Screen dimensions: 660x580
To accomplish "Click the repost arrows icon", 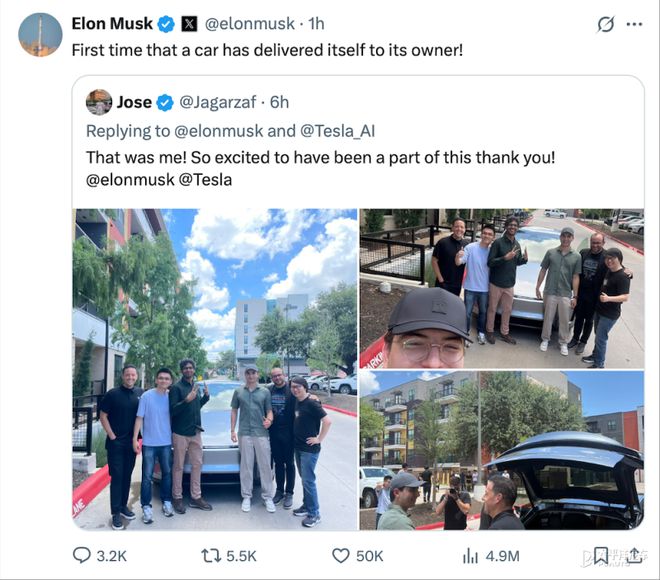I will [x=211, y=556].
